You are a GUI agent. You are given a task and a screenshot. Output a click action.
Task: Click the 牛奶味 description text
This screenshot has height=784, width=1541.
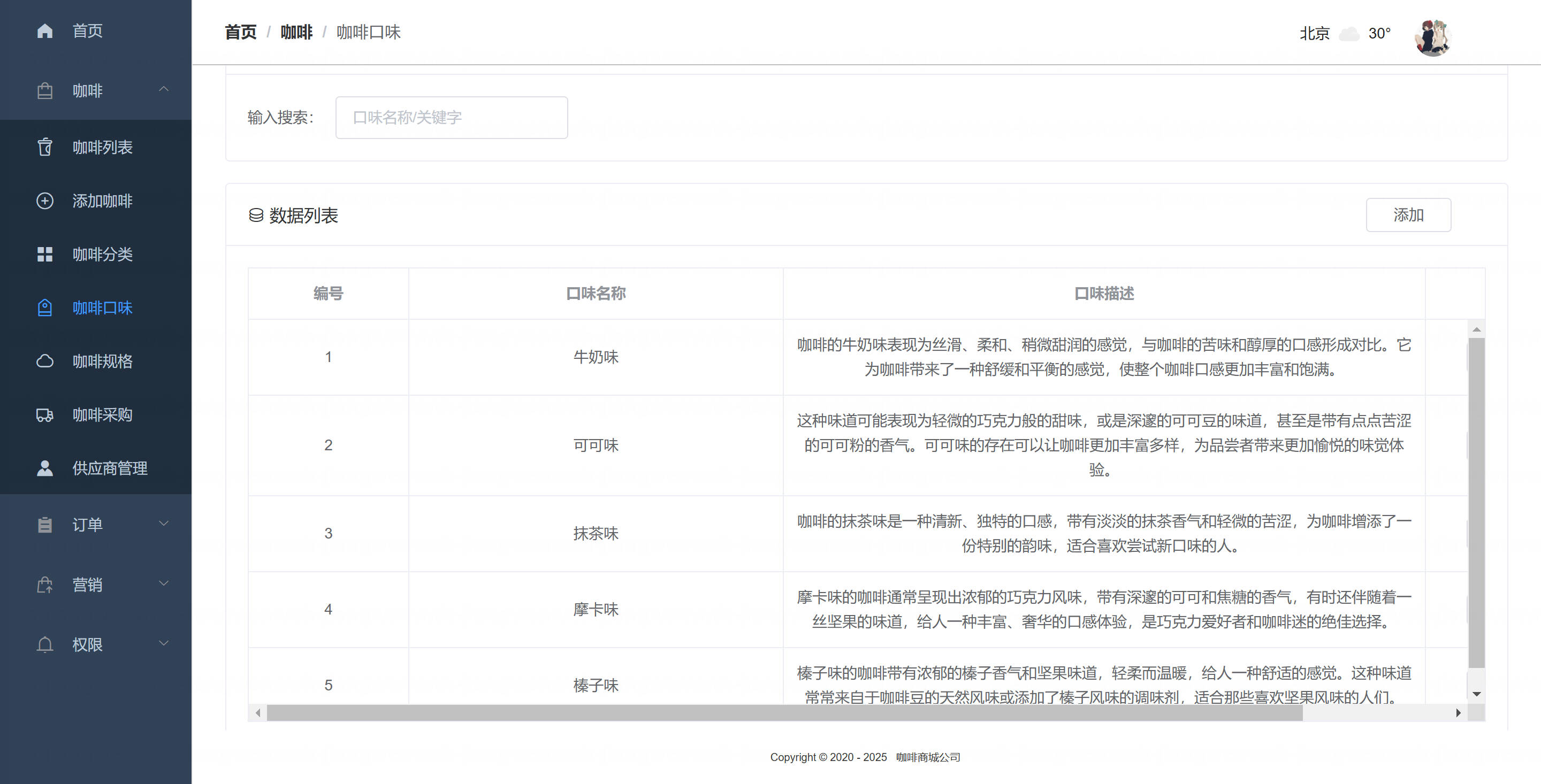tap(1104, 357)
